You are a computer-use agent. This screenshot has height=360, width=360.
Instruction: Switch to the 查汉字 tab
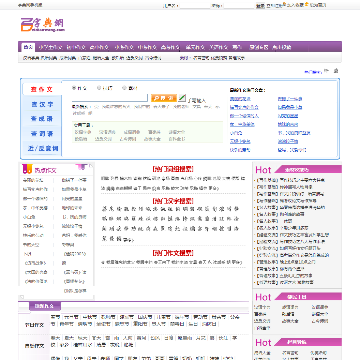[42, 104]
